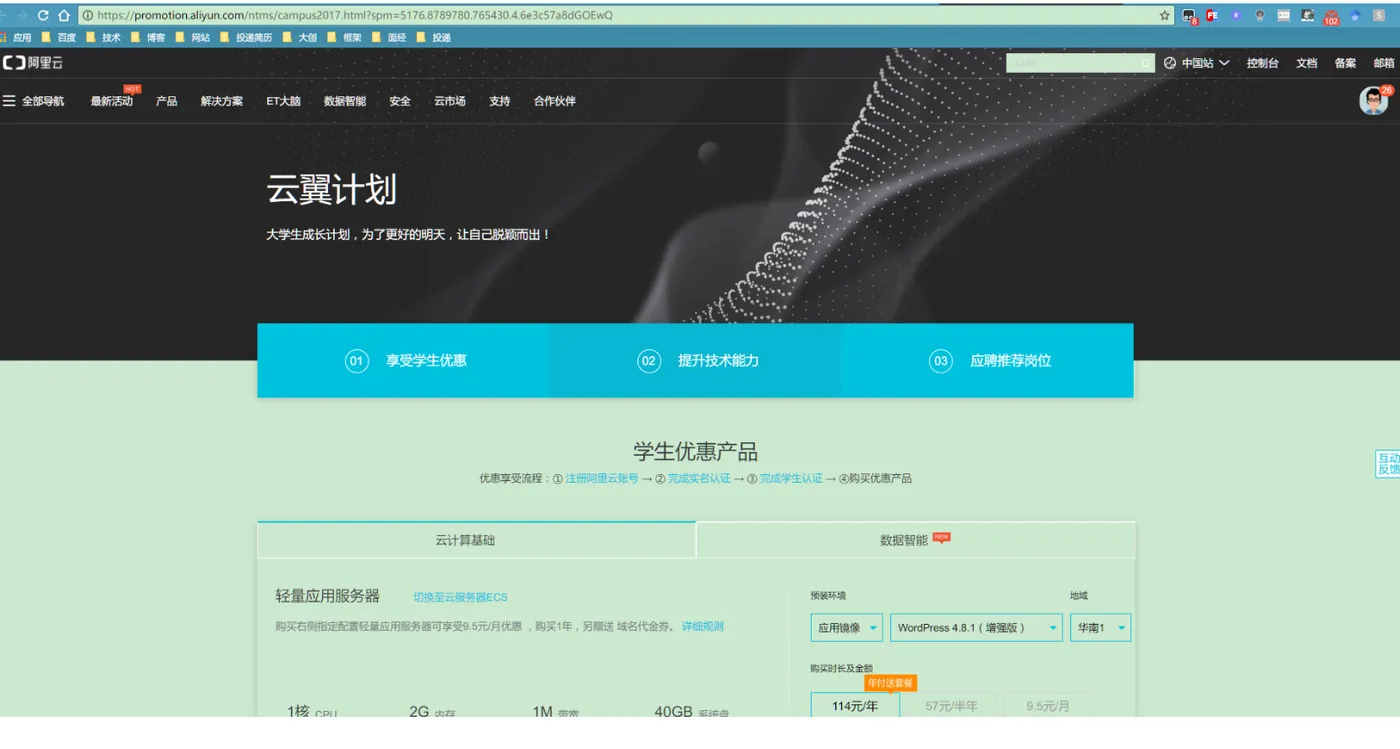Screen dimensions: 1400x749
Task: Open 云市场 nav menu
Action: (x=450, y=101)
